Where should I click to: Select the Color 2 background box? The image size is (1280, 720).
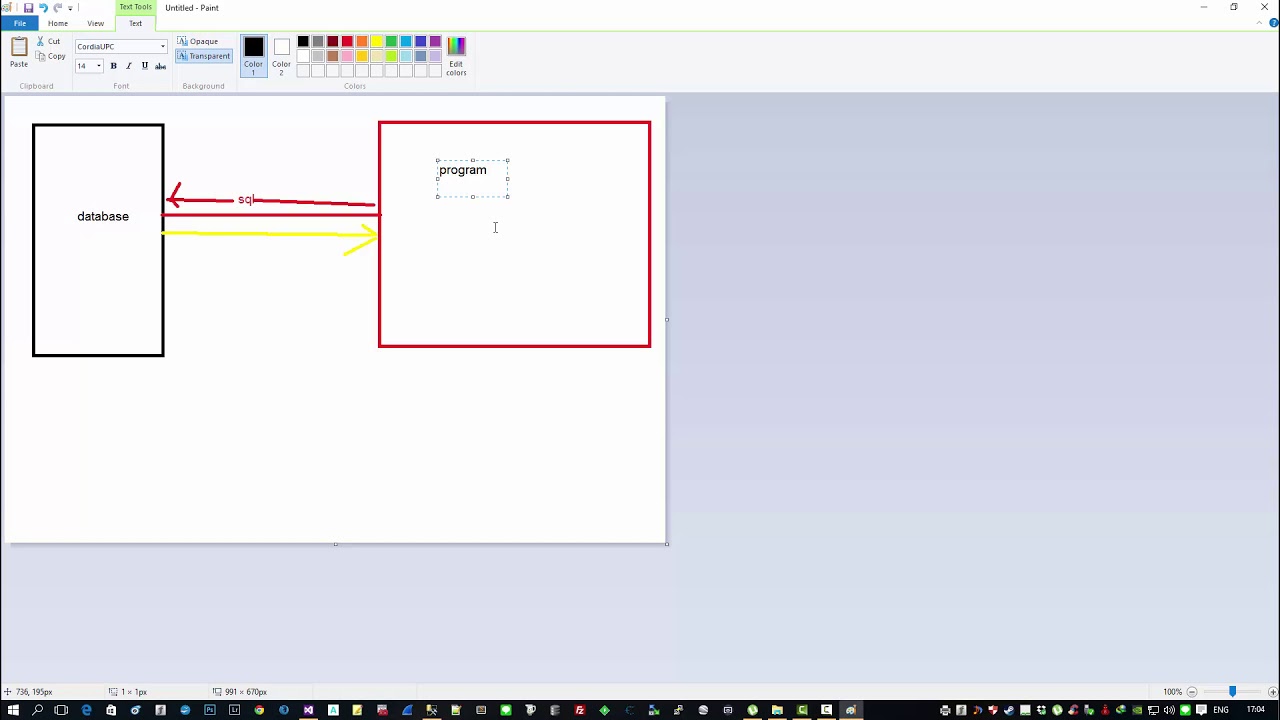coord(281,56)
